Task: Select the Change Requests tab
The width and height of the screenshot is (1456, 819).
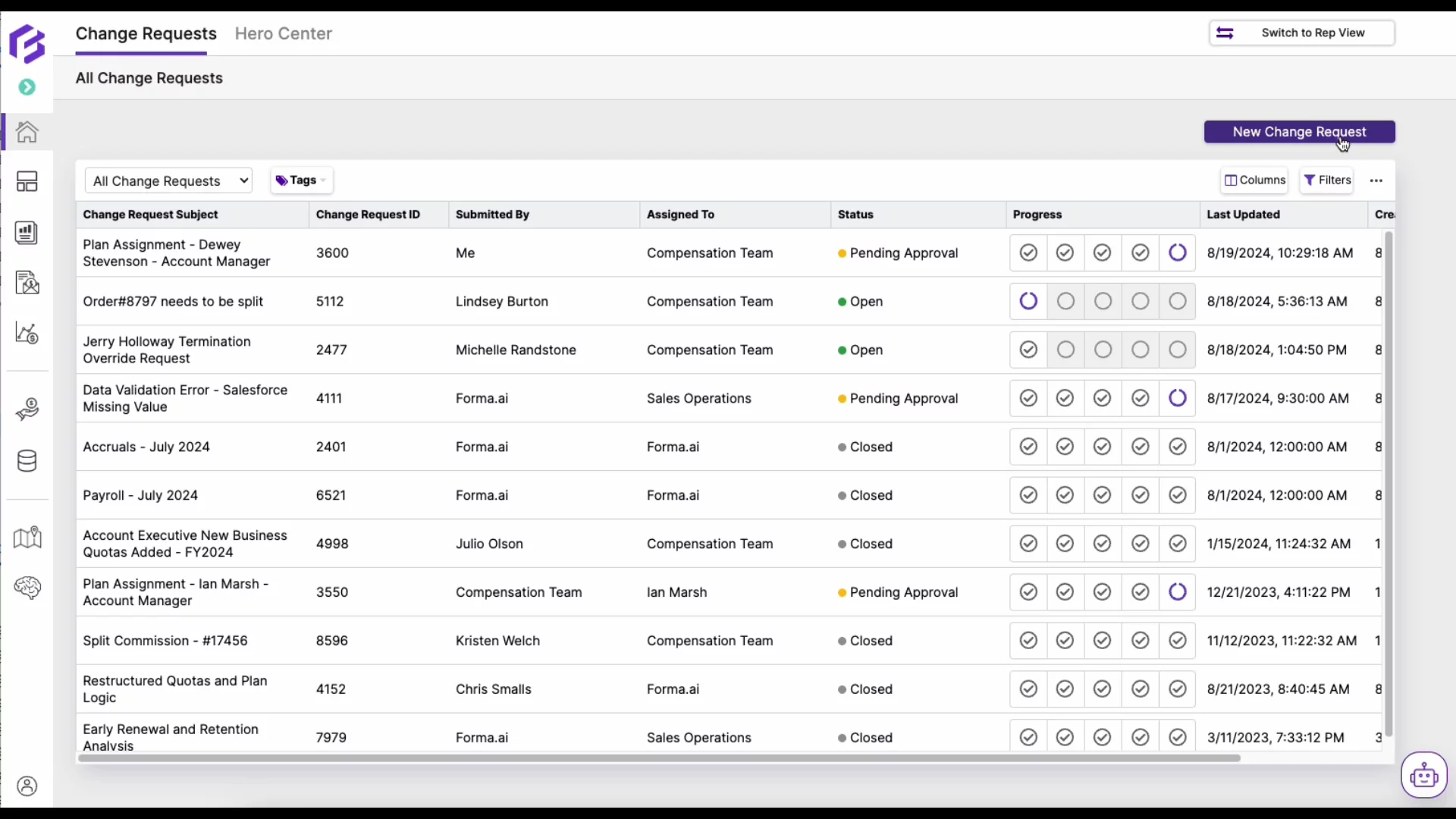Action: pos(146,33)
